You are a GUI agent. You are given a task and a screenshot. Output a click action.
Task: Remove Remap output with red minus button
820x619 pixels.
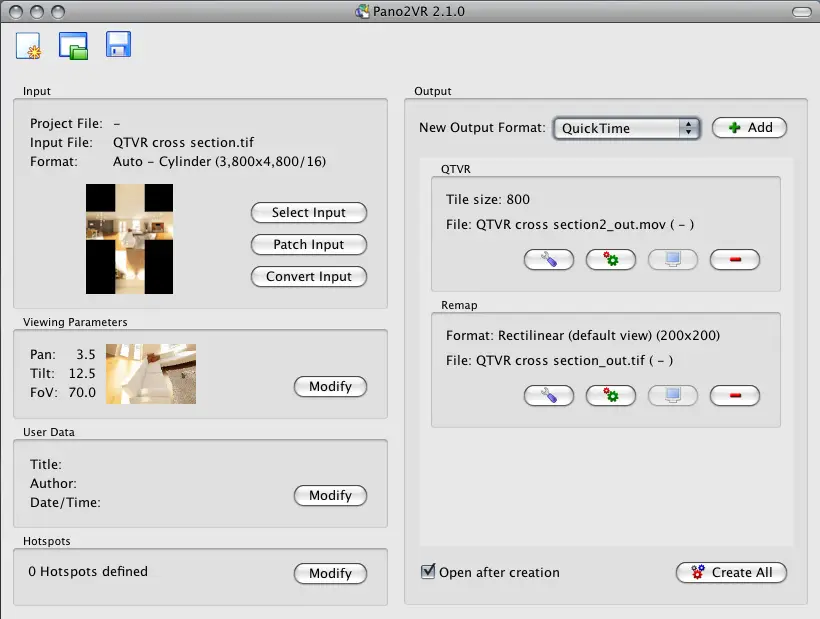coord(734,395)
